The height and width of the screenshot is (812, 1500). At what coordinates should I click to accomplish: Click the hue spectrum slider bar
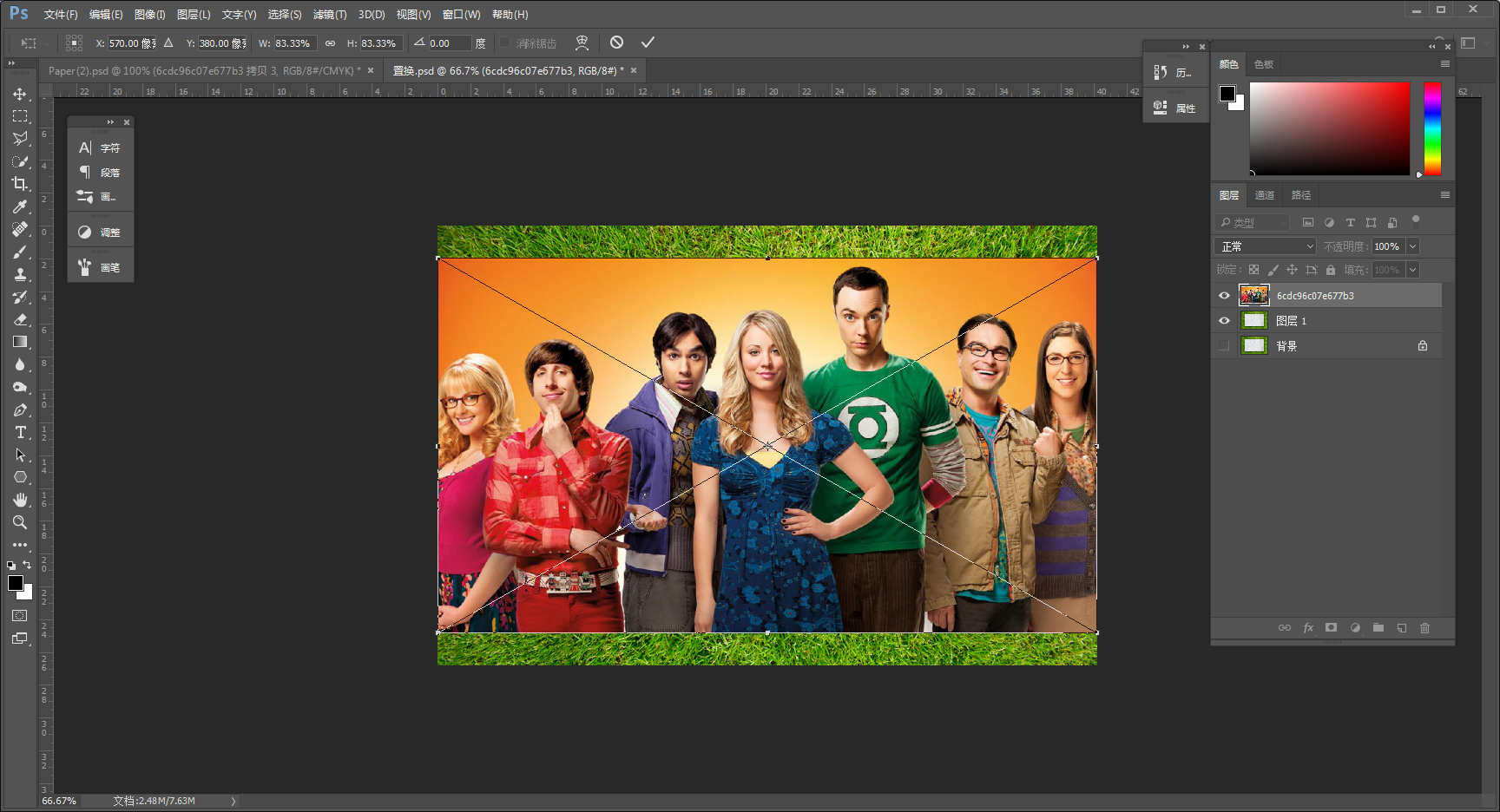pyautogui.click(x=1432, y=129)
